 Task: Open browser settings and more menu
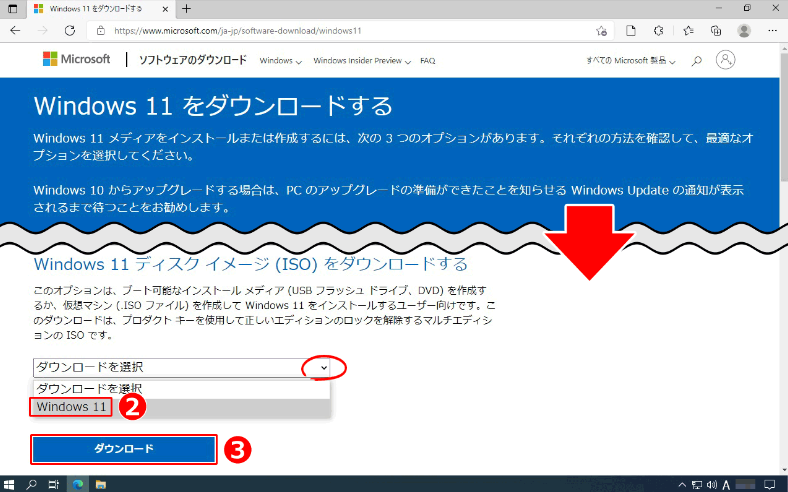[772, 31]
